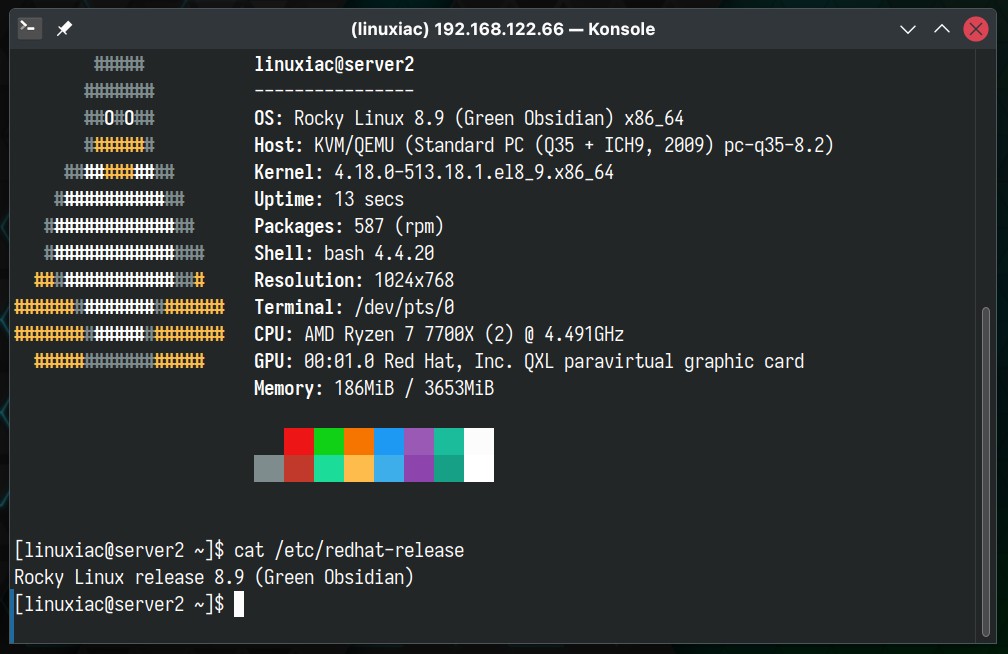Click the terminal cursor at last prompt
This screenshot has width=1008, height=654.
[x=238, y=604]
